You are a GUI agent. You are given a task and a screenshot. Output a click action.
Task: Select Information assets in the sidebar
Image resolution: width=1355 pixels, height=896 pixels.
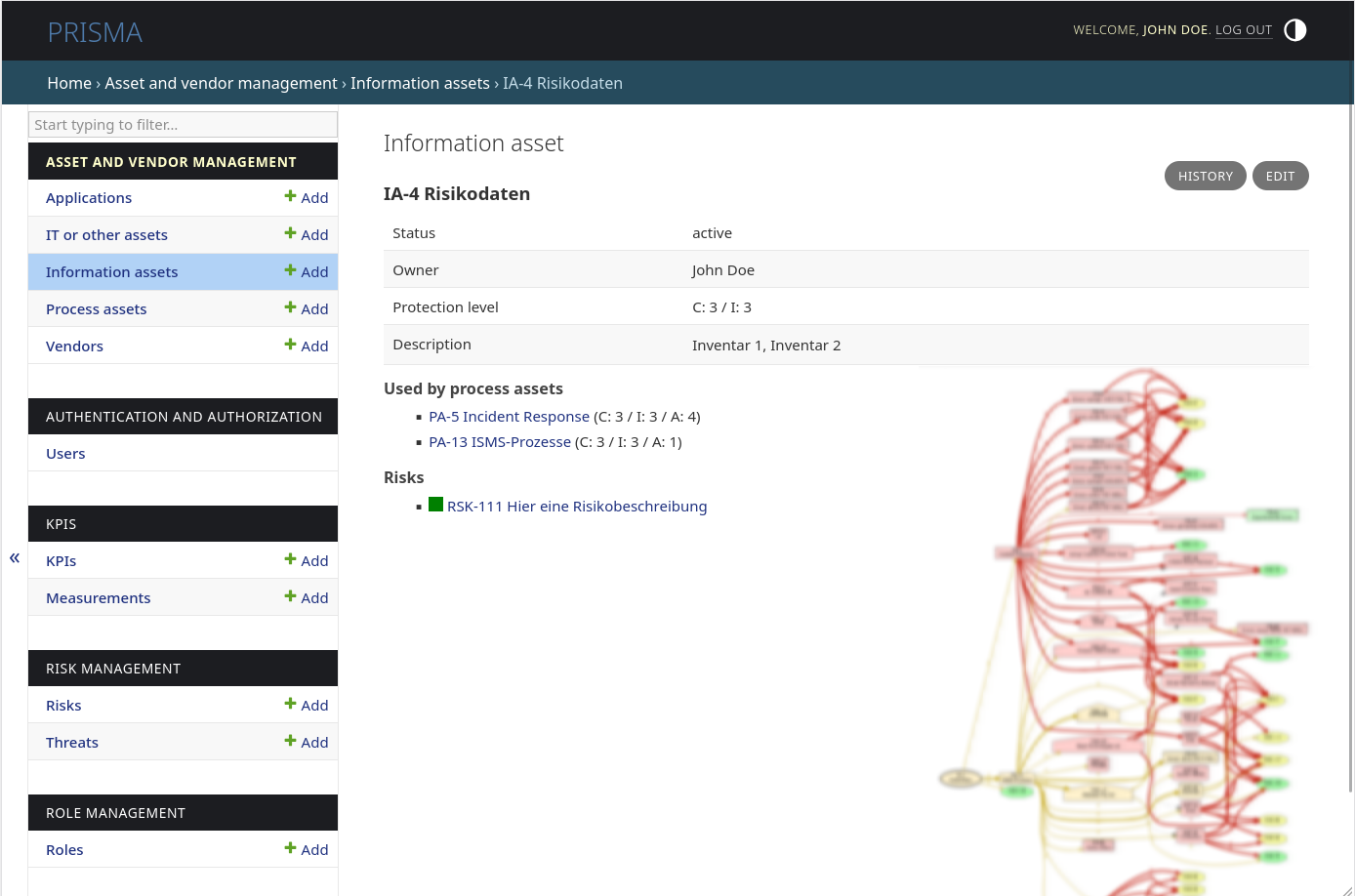point(111,271)
